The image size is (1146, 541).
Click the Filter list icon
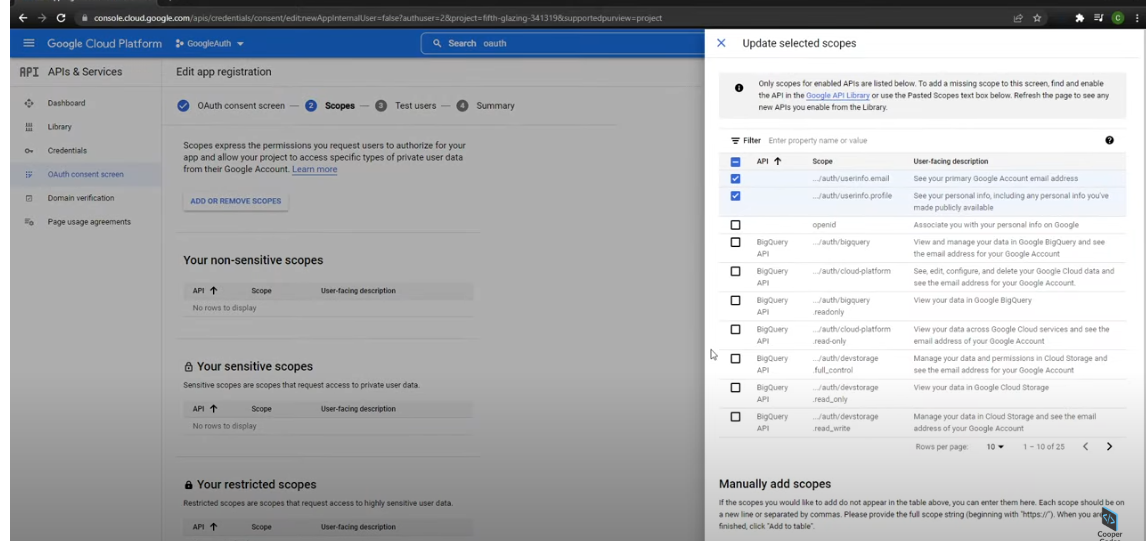tap(736, 140)
